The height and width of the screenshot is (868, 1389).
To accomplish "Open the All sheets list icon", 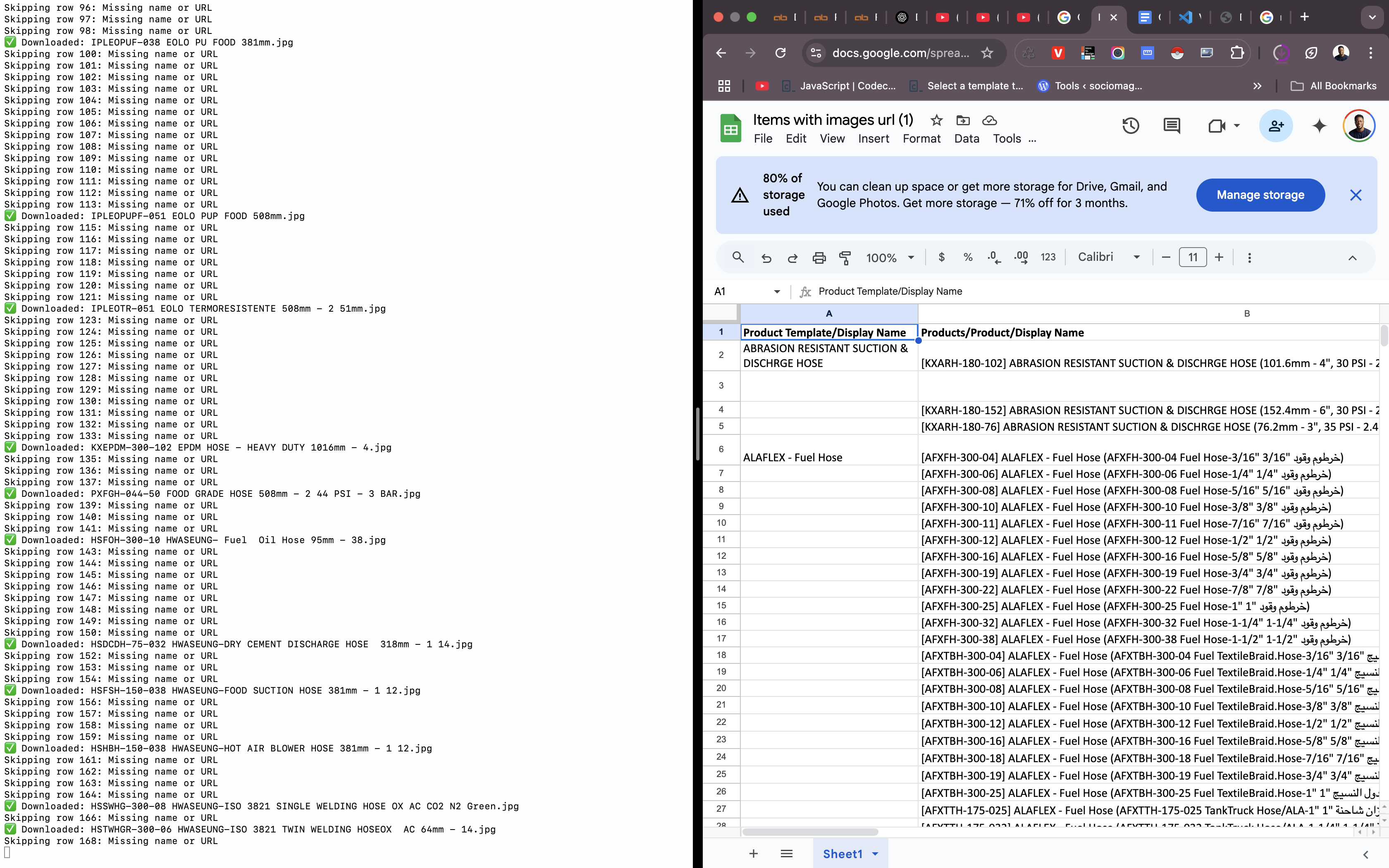I will point(787,854).
